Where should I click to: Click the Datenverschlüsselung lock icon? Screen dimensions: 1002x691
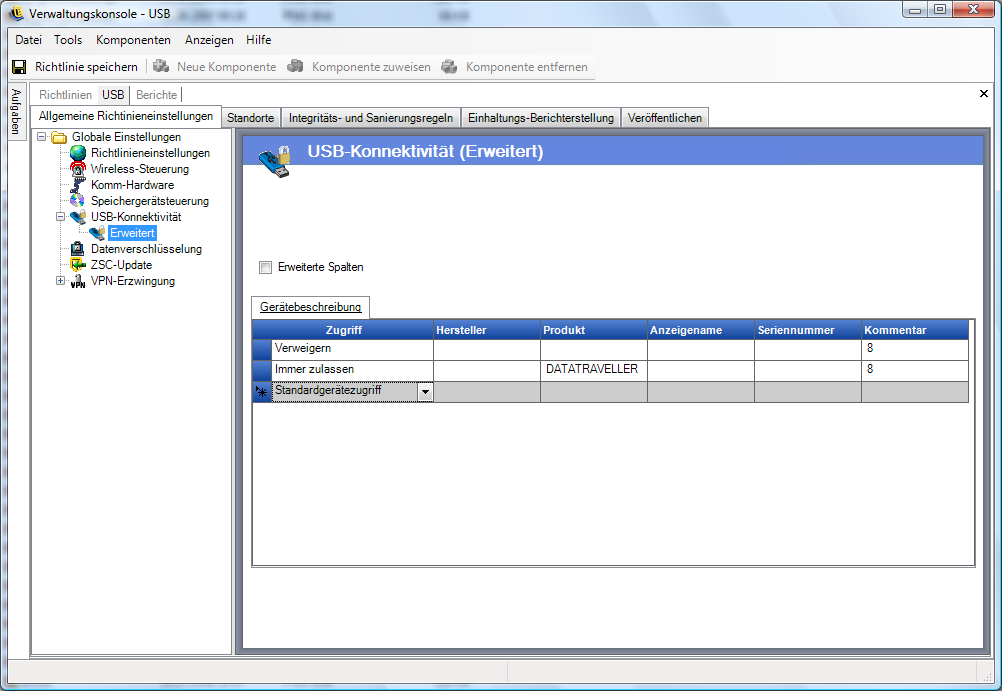[x=78, y=249]
